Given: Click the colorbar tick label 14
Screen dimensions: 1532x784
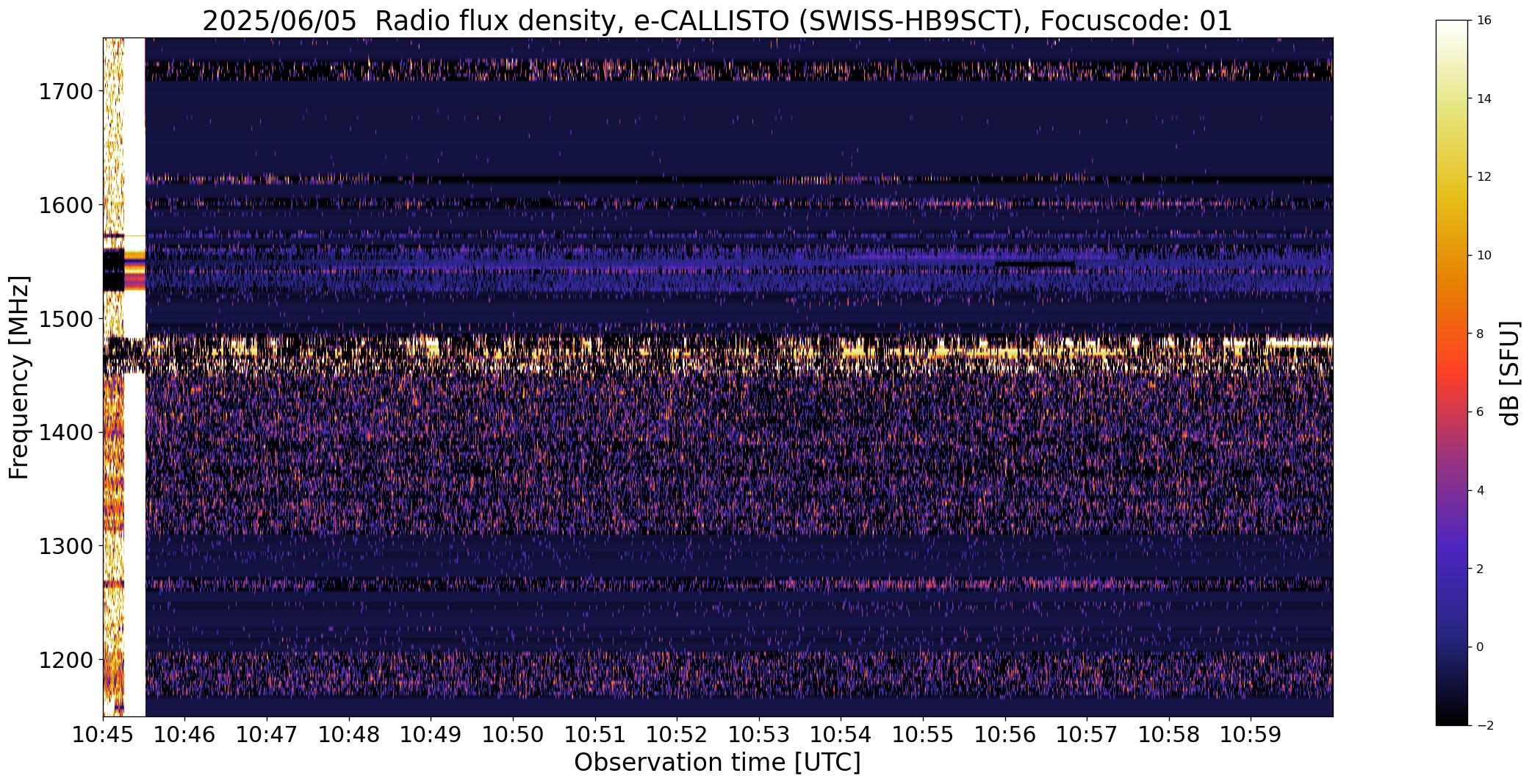Looking at the screenshot, I should (x=1484, y=98).
